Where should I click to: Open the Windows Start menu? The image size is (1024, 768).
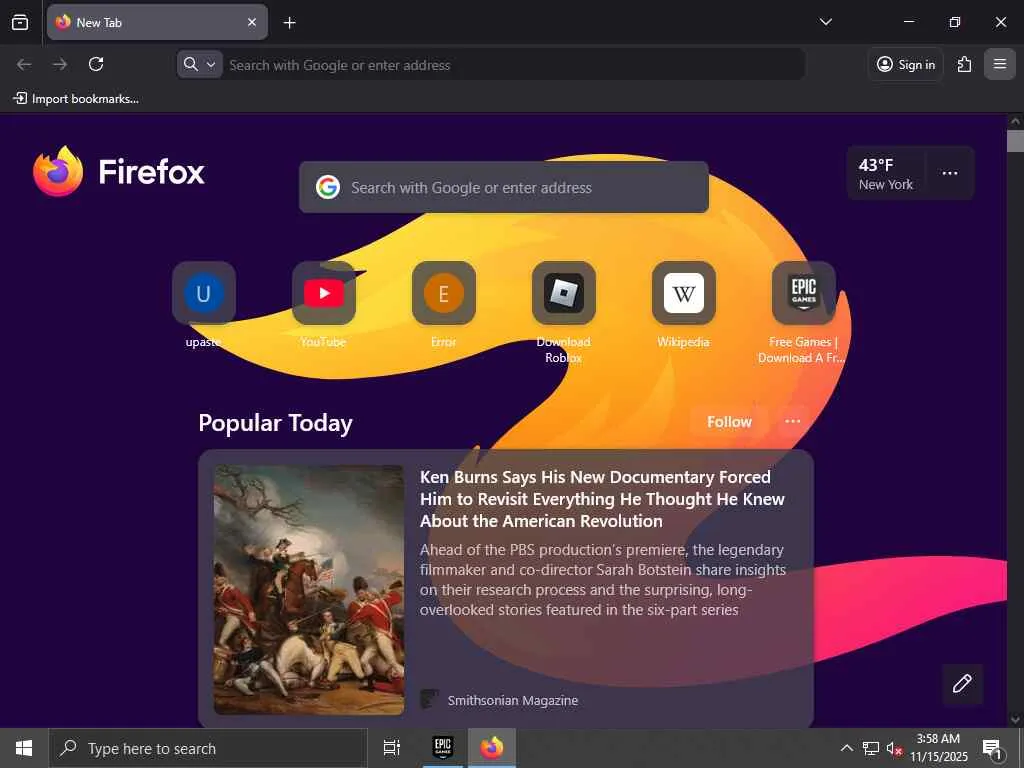pyautogui.click(x=24, y=748)
